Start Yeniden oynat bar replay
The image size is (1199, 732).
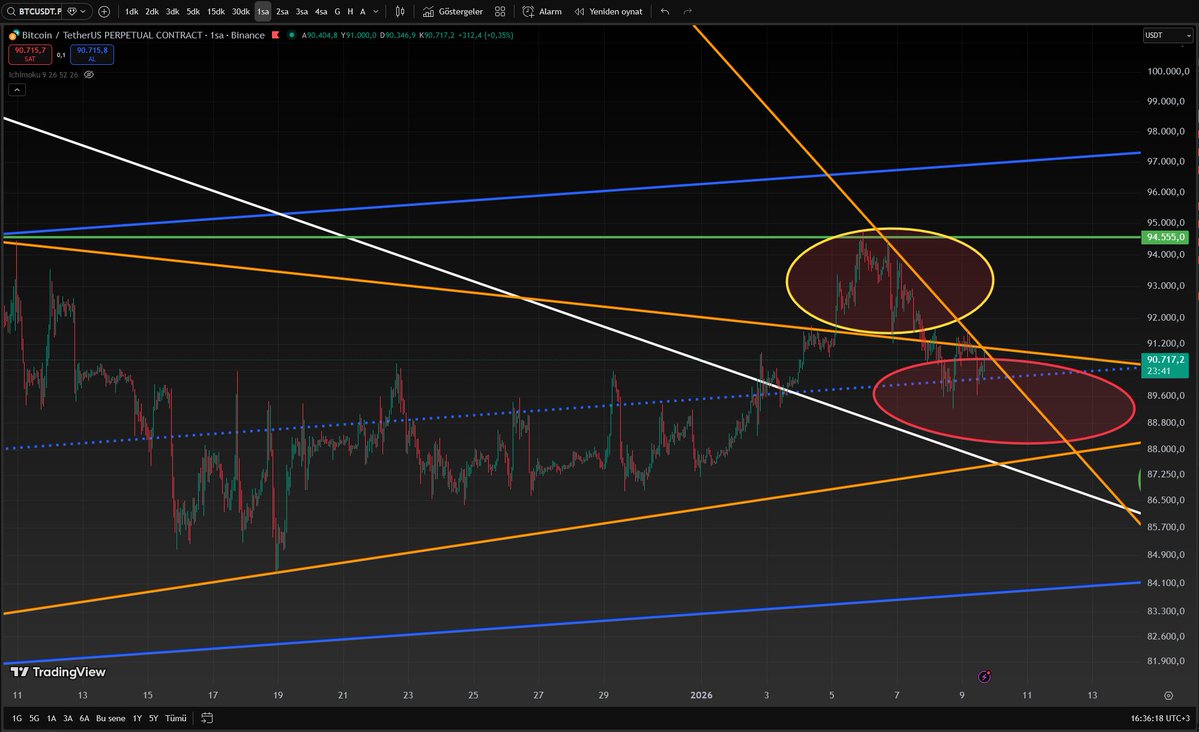click(609, 11)
